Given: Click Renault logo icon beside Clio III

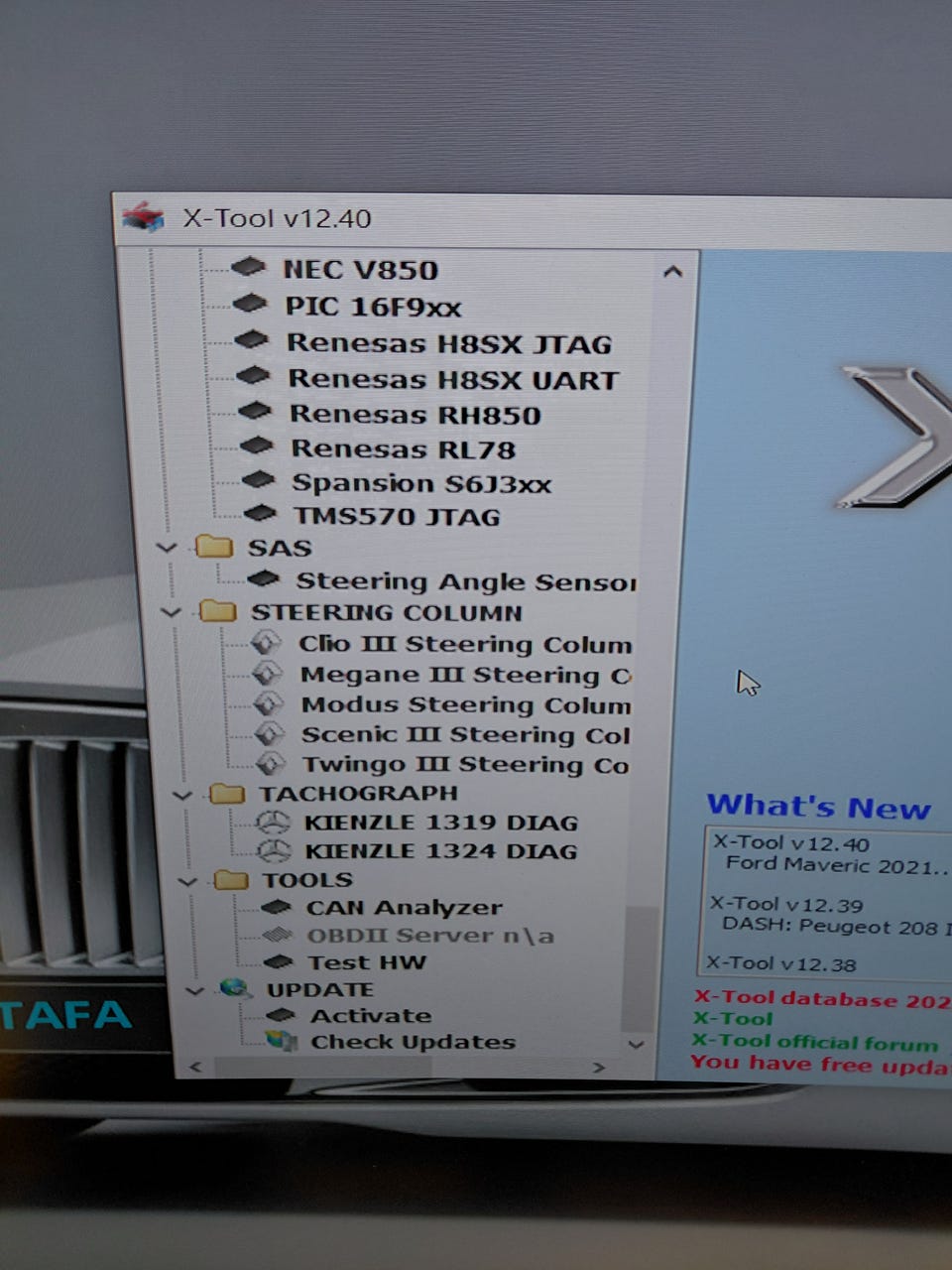Looking at the screenshot, I should [267, 644].
